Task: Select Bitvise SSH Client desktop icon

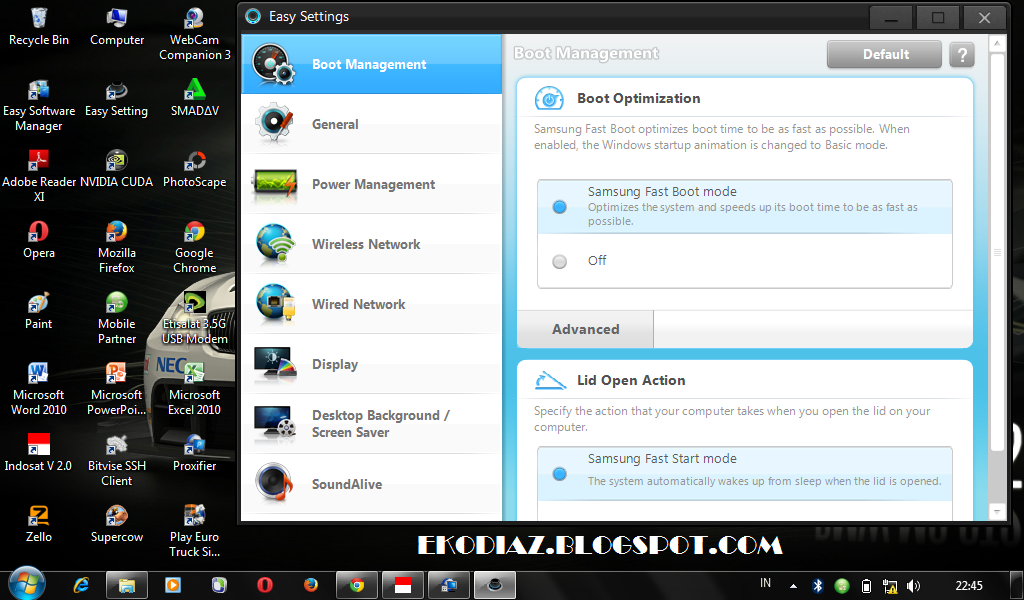Action: tap(117, 460)
